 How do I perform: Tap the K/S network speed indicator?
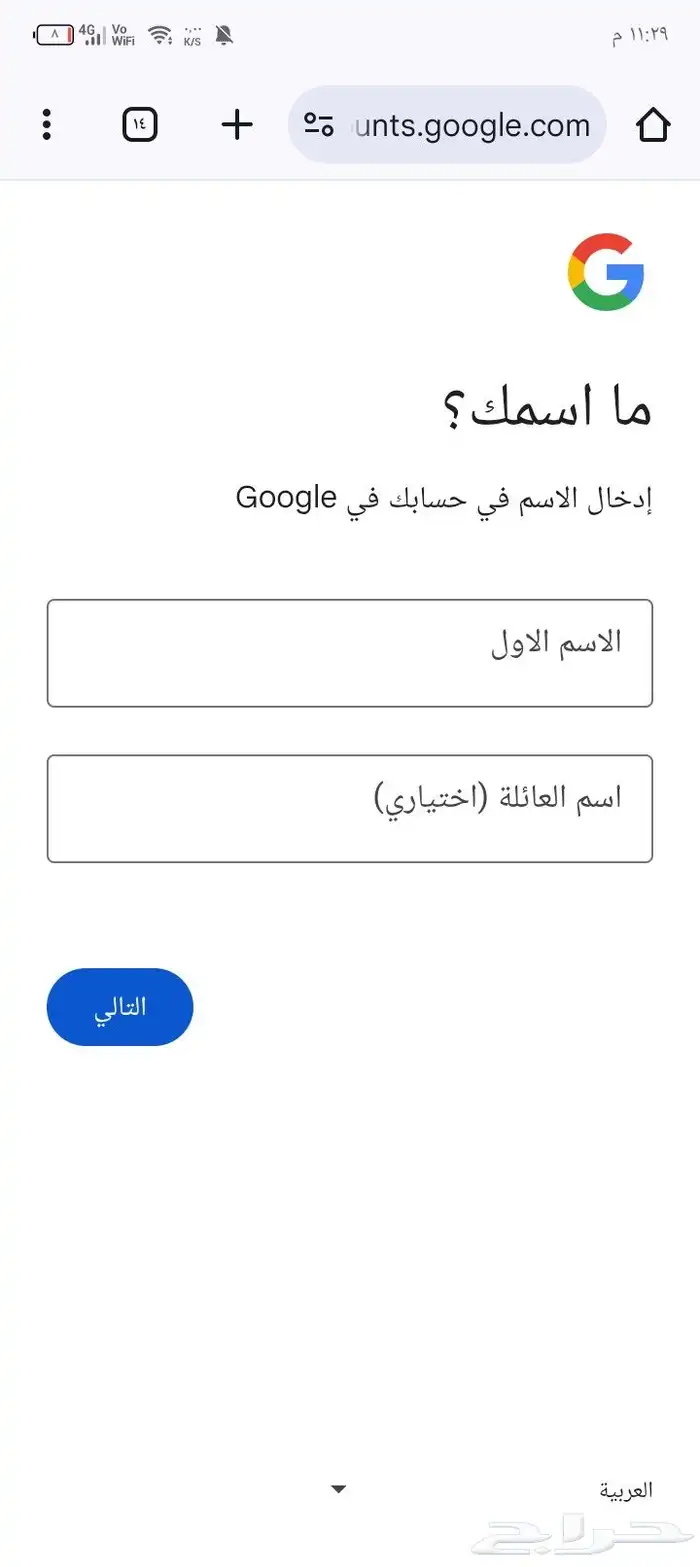coord(192,37)
